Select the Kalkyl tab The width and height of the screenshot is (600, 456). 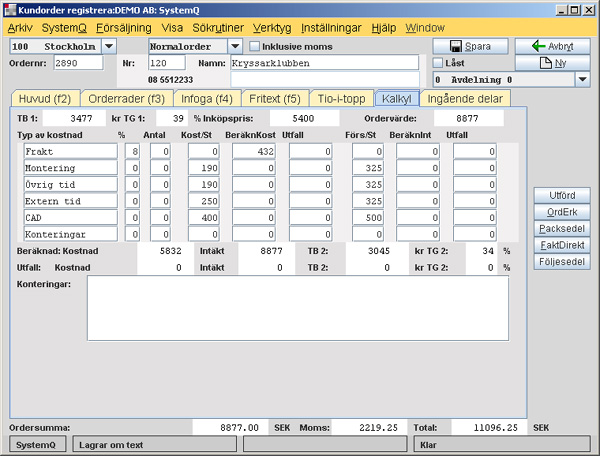pos(397,99)
